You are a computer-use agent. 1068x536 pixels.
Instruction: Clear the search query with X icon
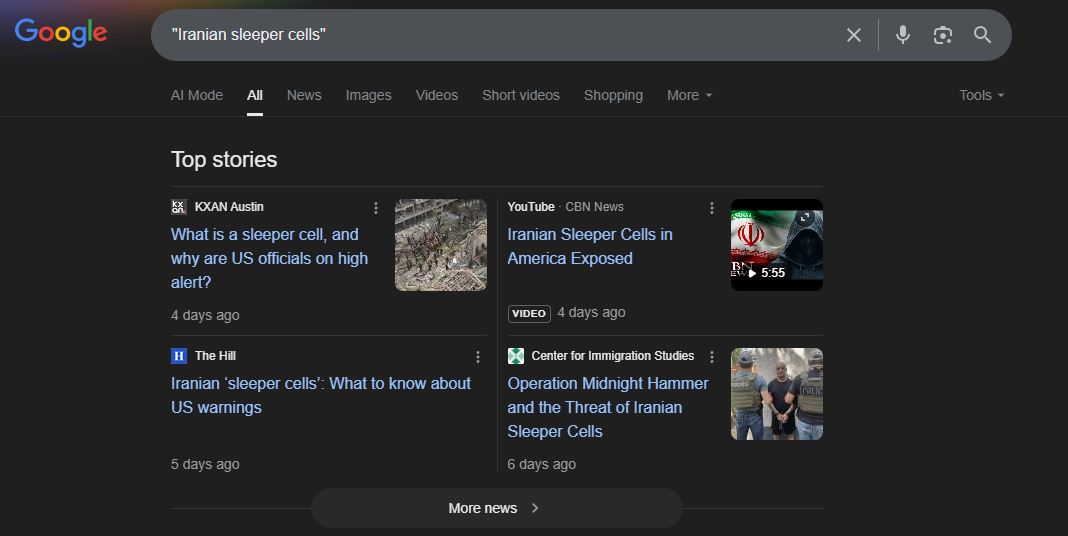click(x=853, y=35)
